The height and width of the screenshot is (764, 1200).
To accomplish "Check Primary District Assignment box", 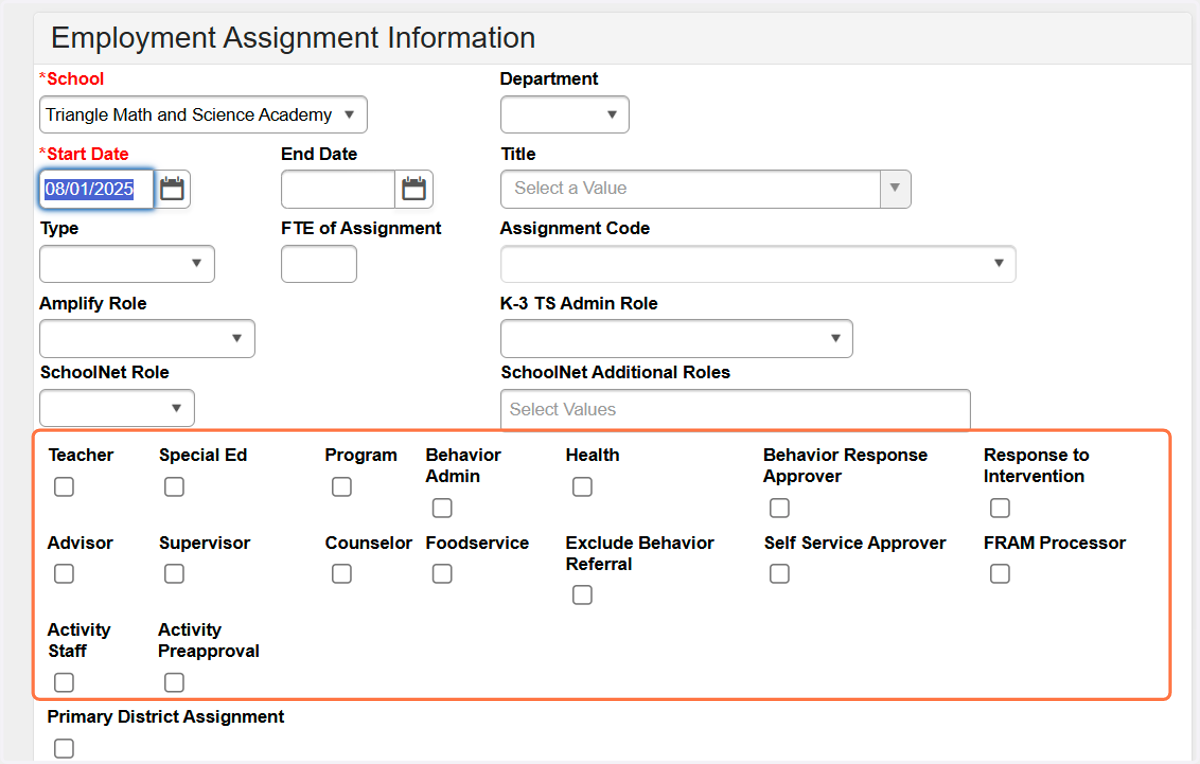I will click(x=64, y=748).
